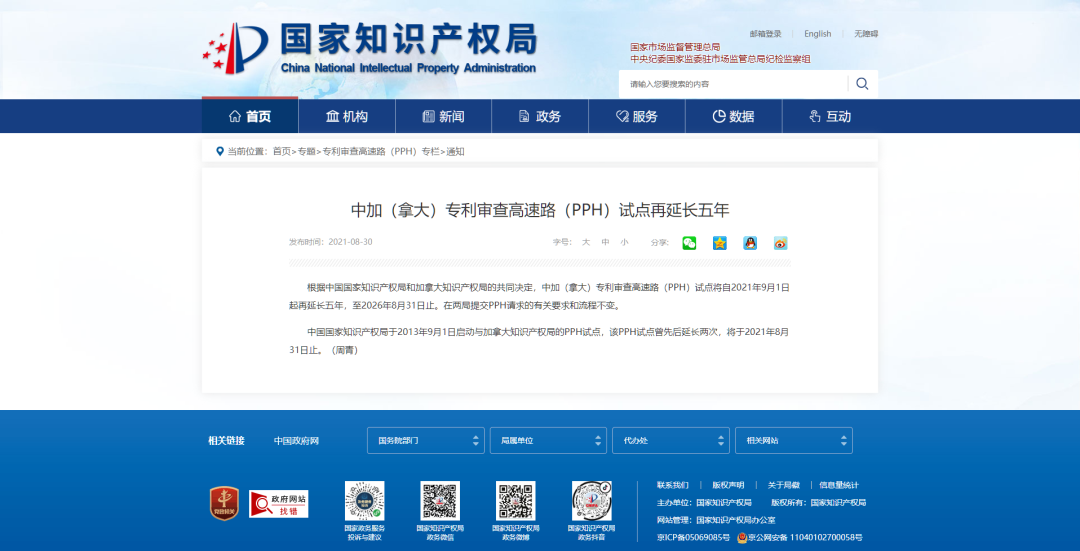This screenshot has height=551, width=1080.
Task: Expand the 相关网站 dropdown
Action: (793, 440)
